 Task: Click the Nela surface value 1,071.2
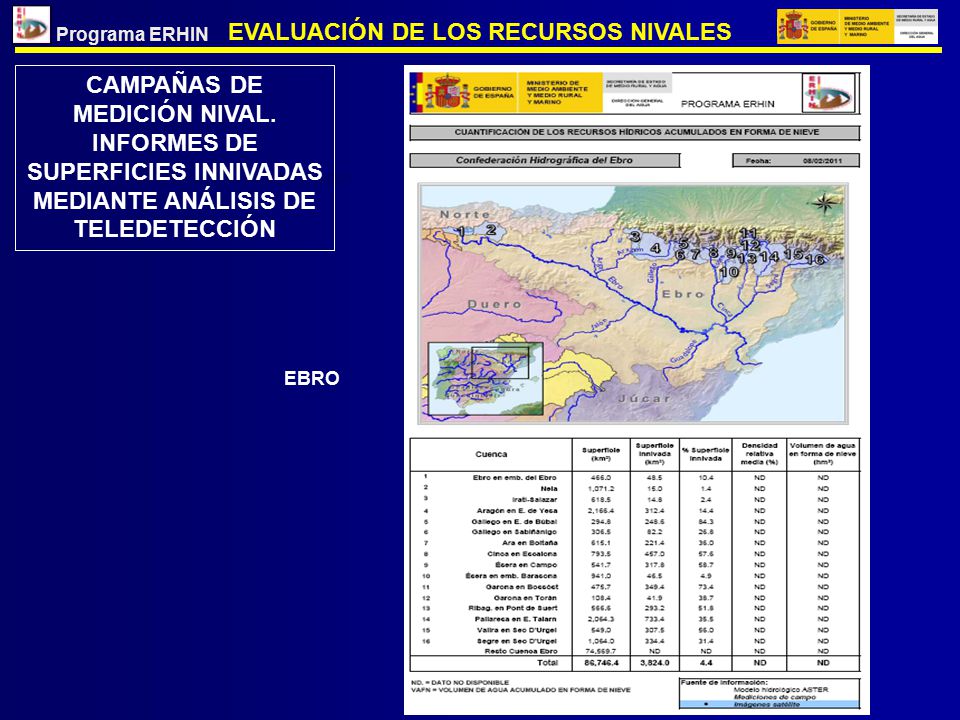pyautogui.click(x=601, y=489)
